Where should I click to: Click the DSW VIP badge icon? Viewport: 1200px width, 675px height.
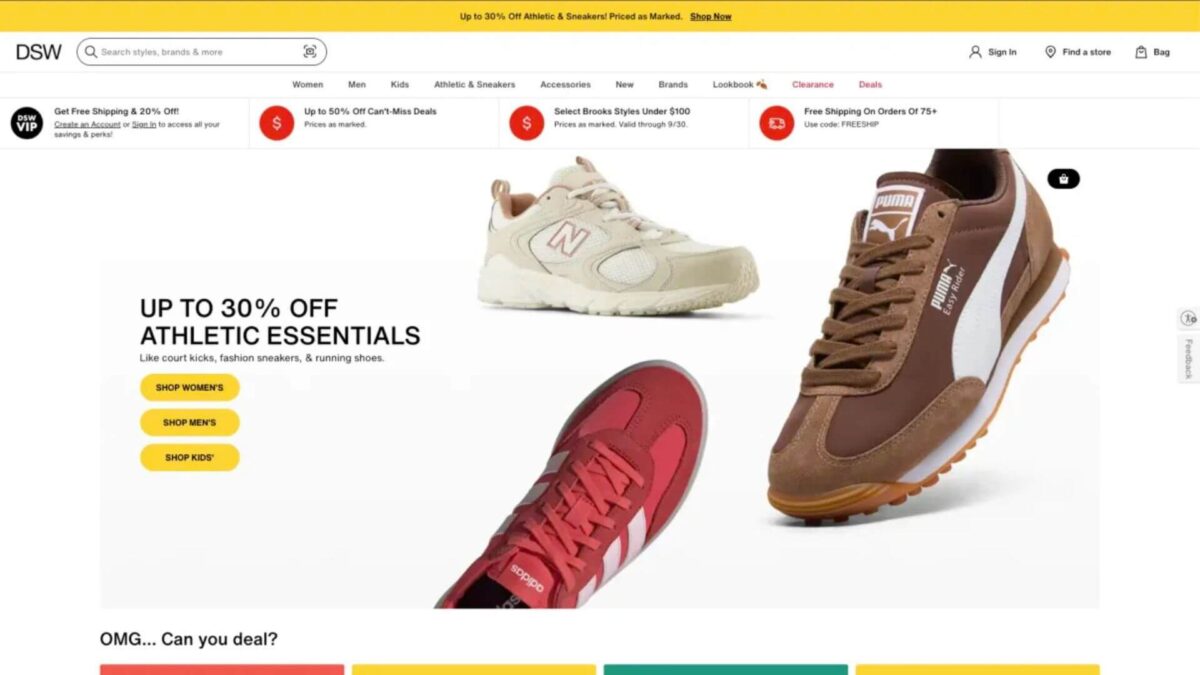click(27, 123)
